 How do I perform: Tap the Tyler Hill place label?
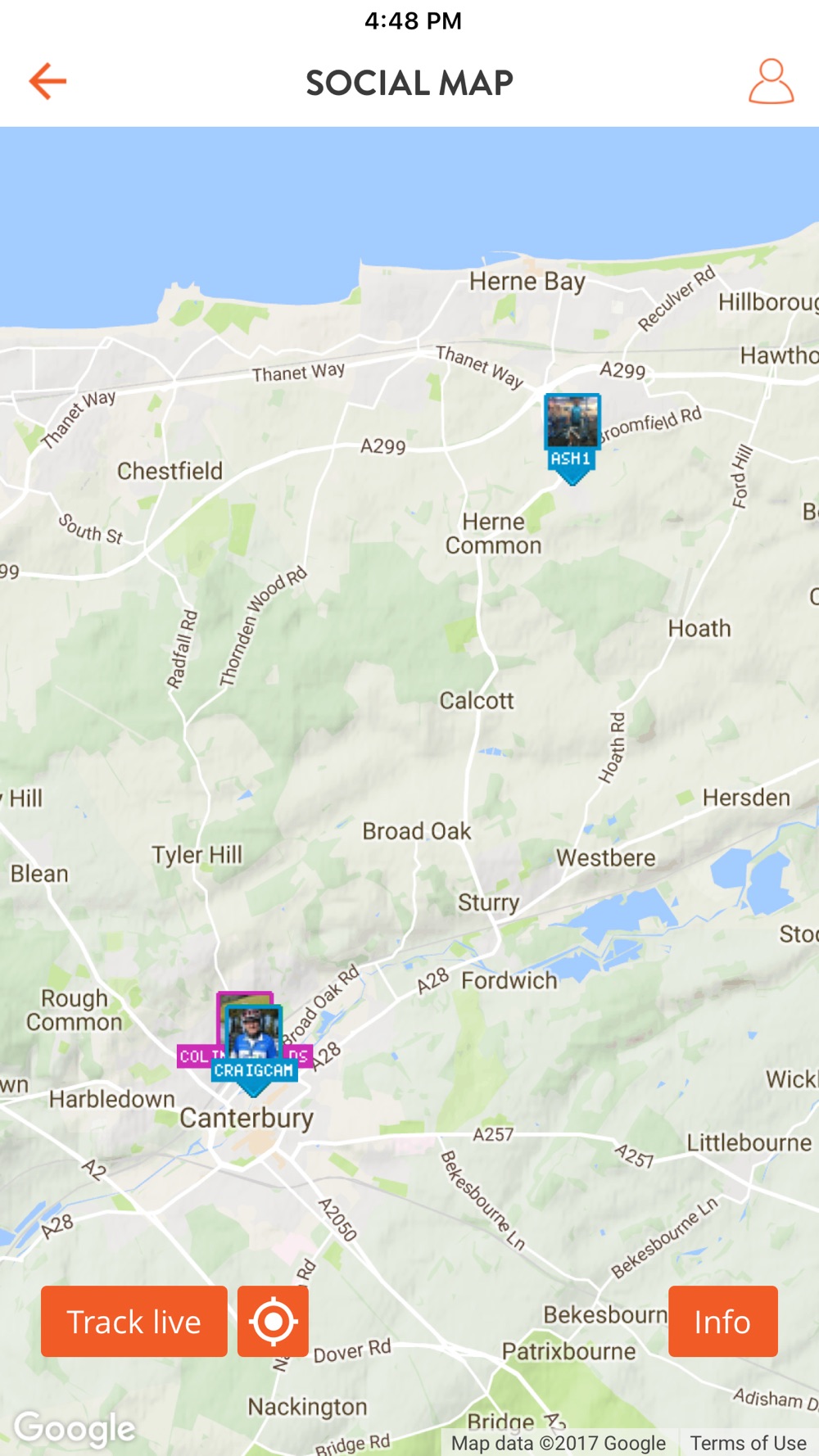pyautogui.click(x=197, y=855)
